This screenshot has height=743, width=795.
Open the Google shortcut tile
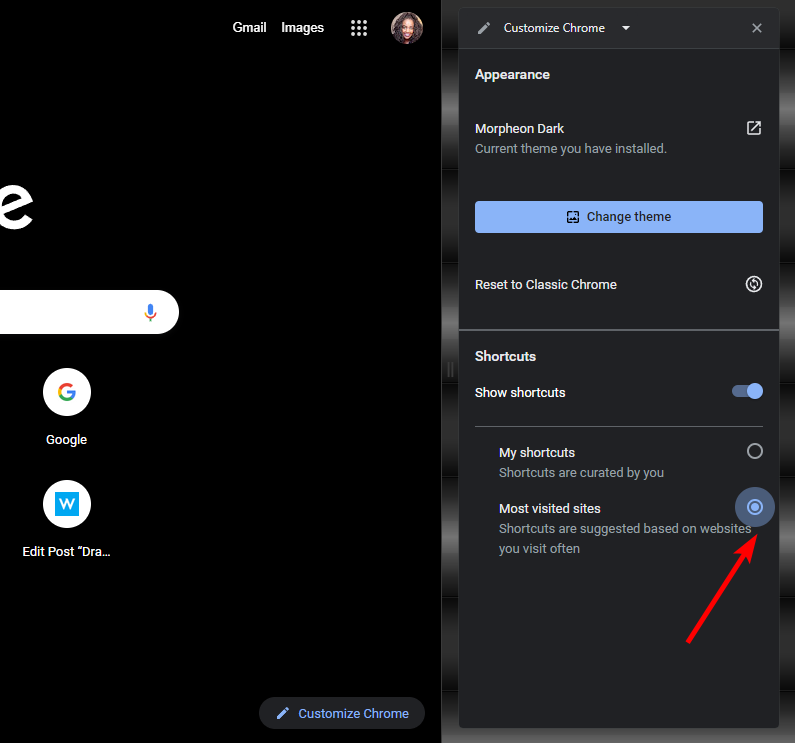tap(66, 408)
